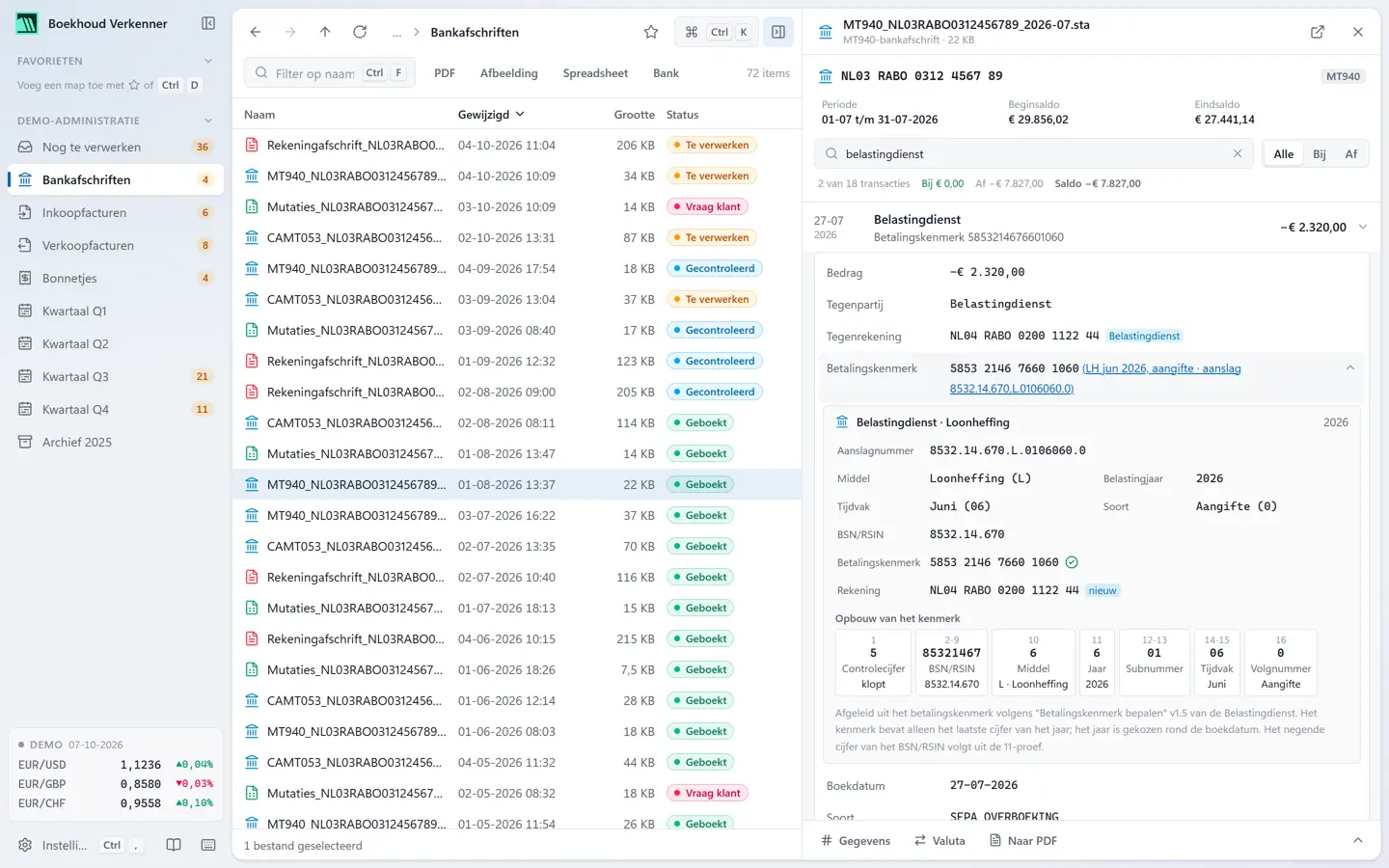Click the verified checkmark next to the Betalingskenmerk
Screen dimensions: 1389x868
coord(1072,562)
